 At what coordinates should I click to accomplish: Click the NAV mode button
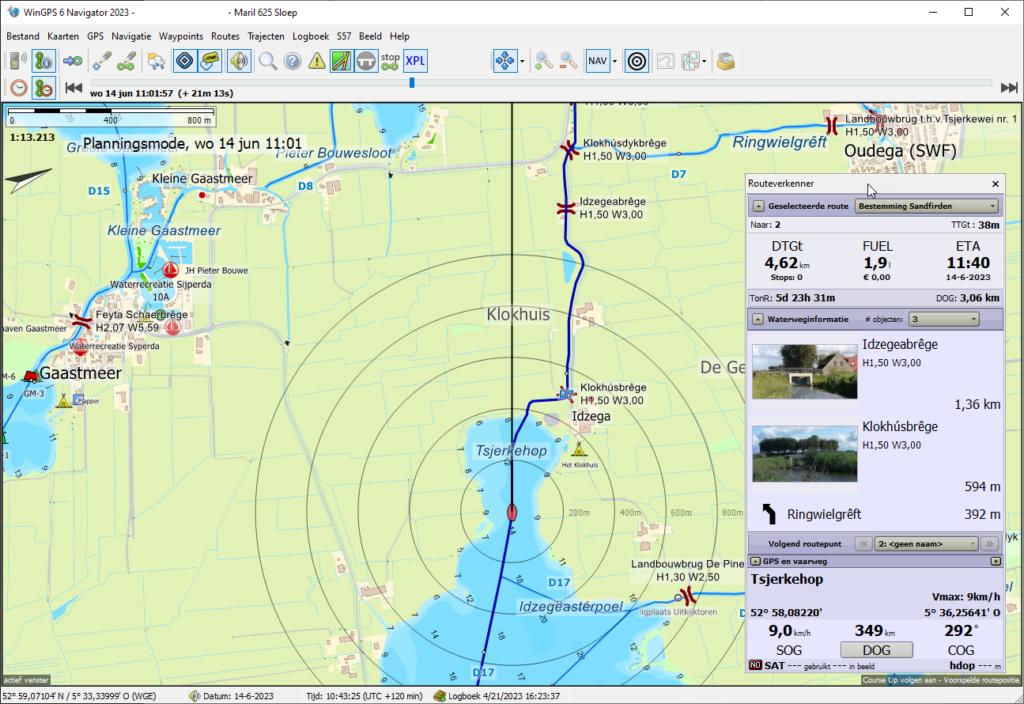598,61
